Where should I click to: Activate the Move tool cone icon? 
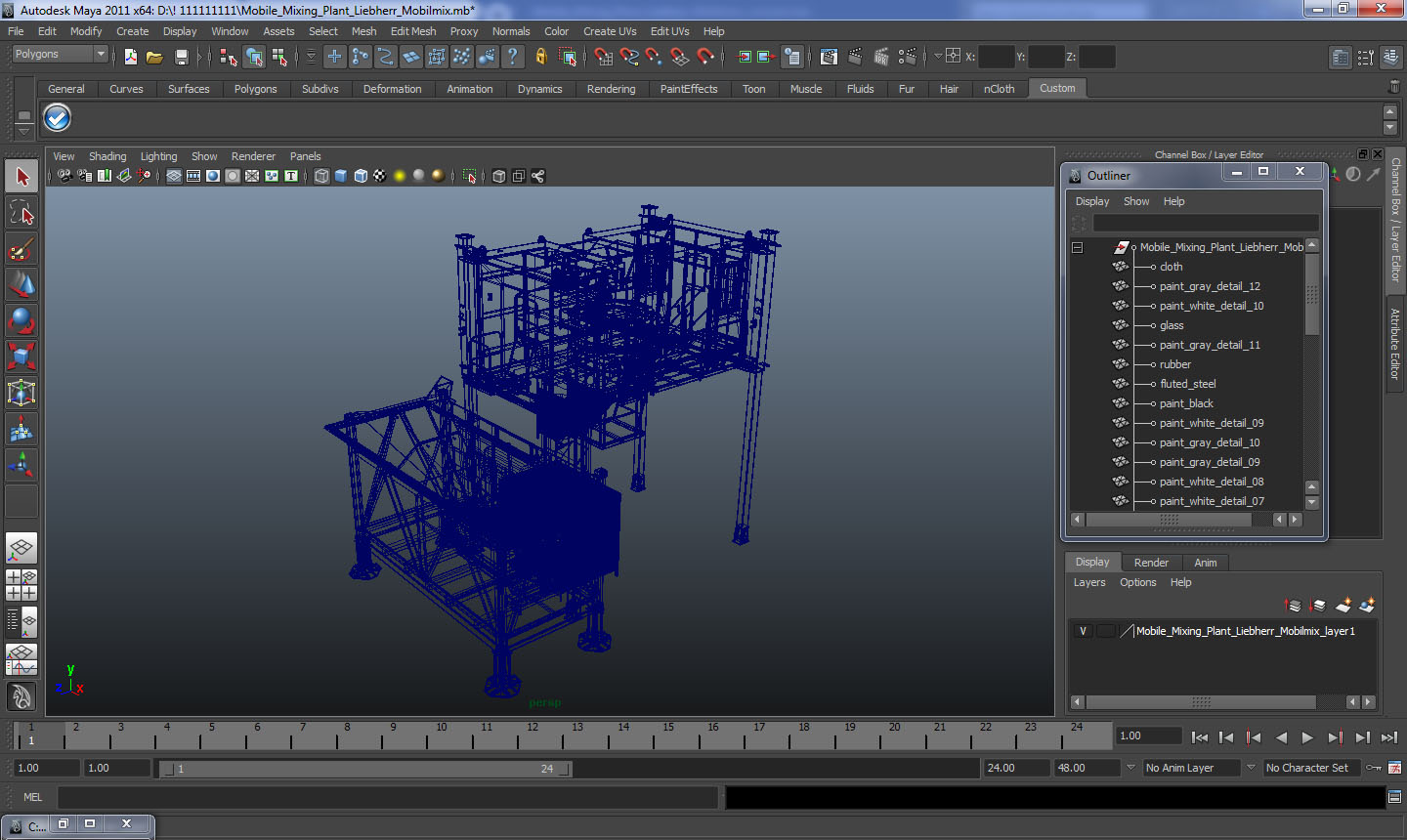pyautogui.click(x=21, y=284)
